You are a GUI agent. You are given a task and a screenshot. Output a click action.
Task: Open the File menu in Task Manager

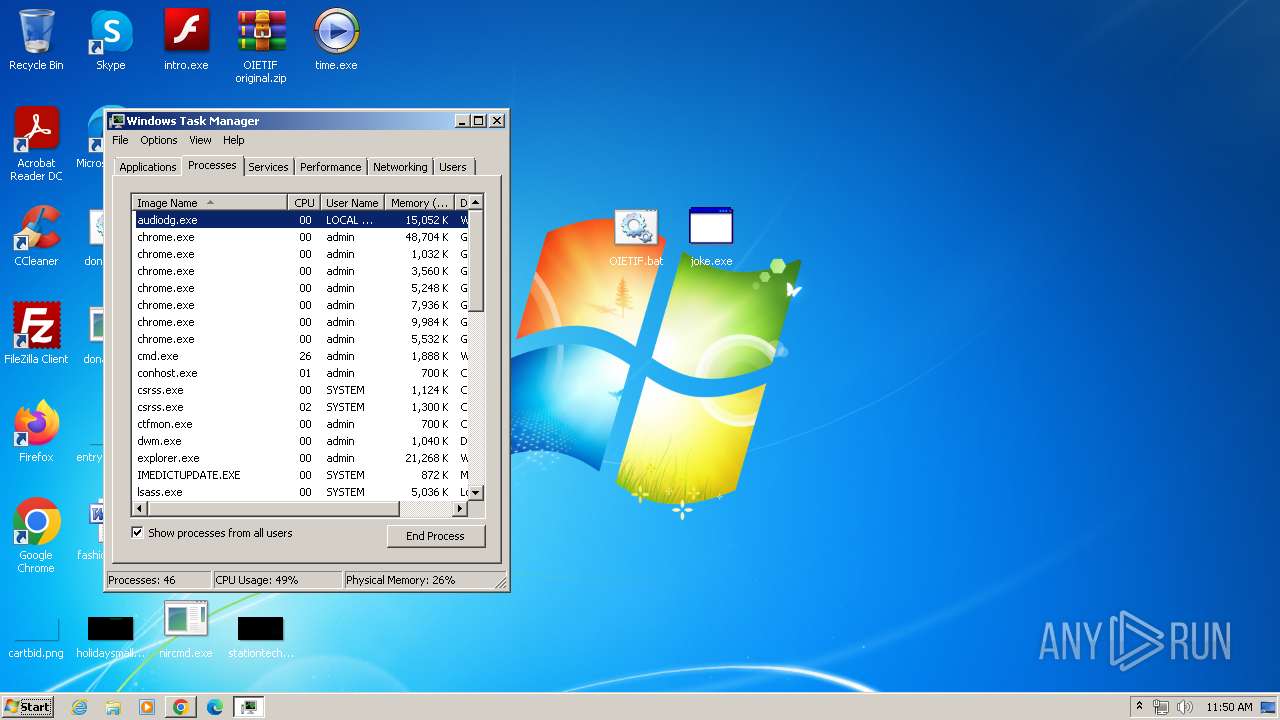(120, 140)
